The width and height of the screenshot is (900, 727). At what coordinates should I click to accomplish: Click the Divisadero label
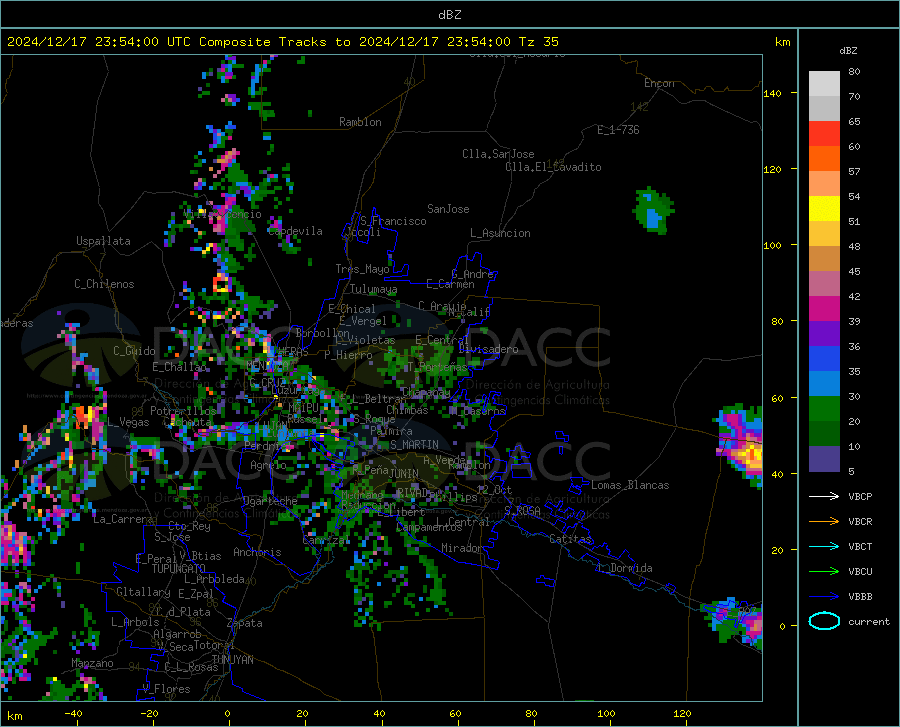pyautogui.click(x=488, y=349)
